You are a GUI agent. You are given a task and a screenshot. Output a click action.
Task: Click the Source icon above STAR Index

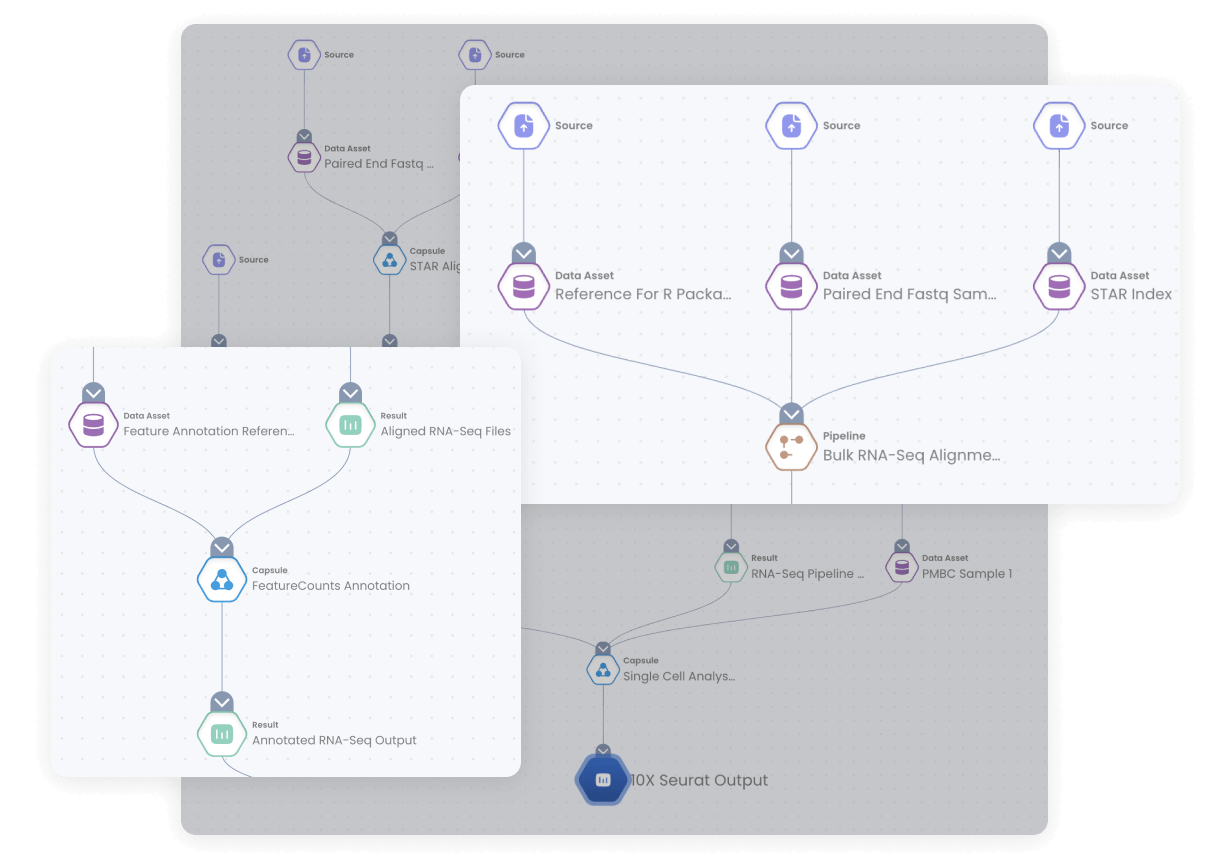click(1059, 125)
